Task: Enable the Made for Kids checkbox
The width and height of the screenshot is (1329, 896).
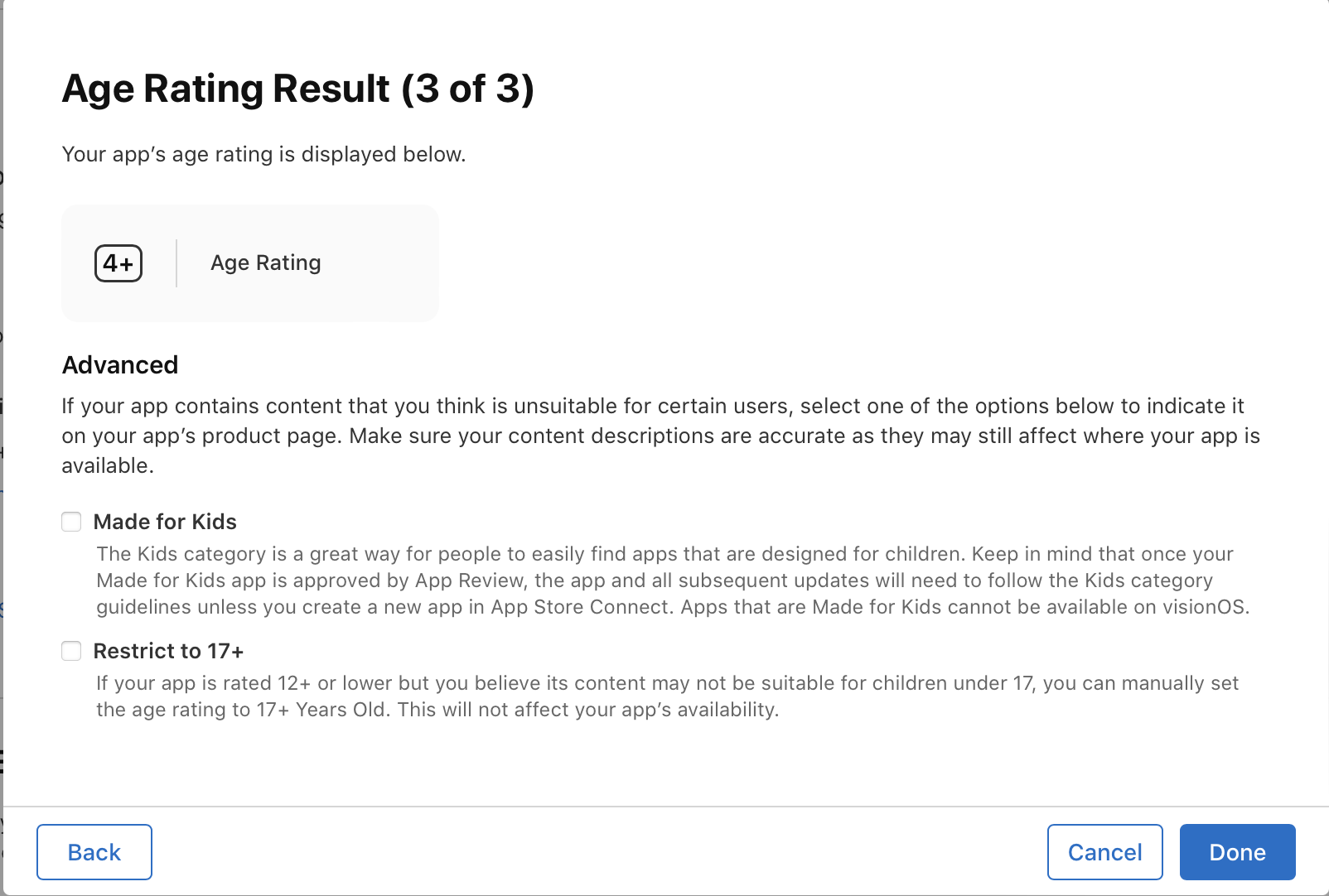Action: 72,522
